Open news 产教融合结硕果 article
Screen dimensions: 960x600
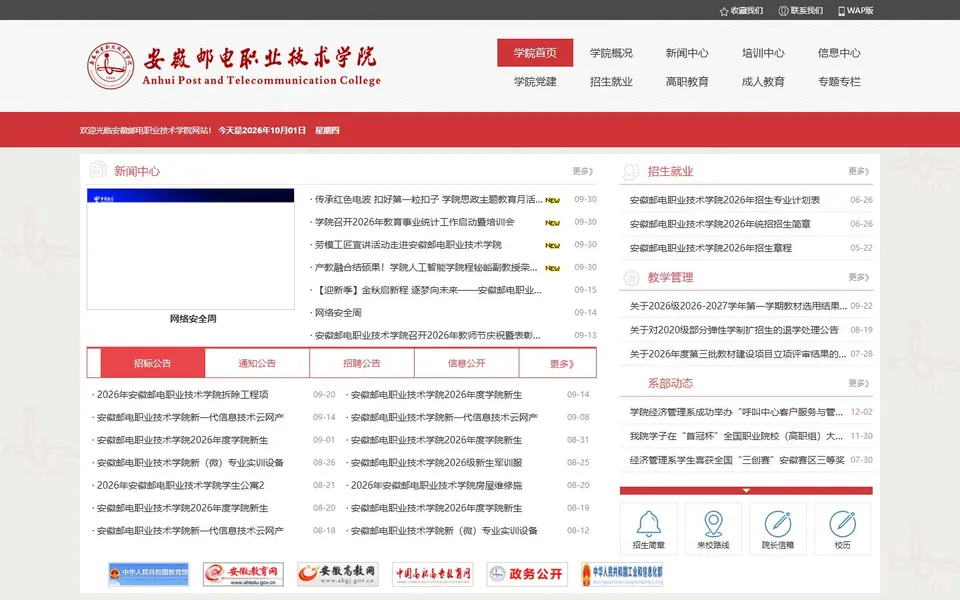pos(426,268)
